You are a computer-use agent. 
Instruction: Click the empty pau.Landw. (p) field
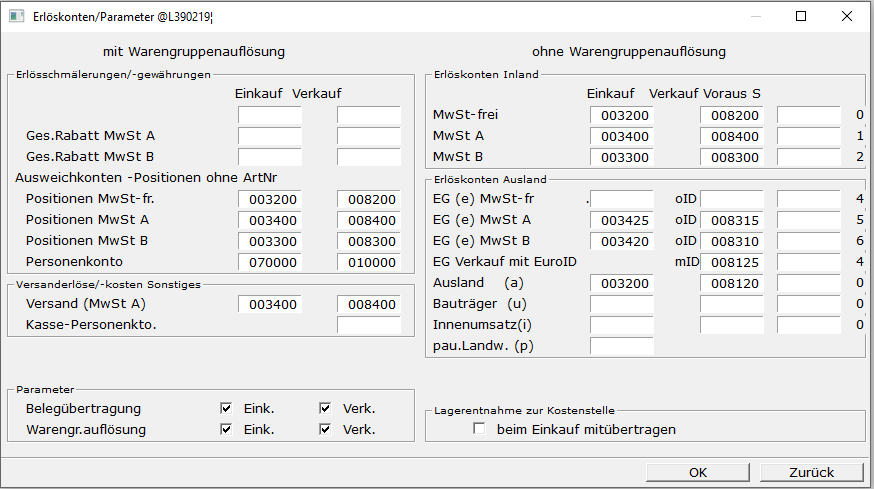pyautogui.click(x=621, y=346)
